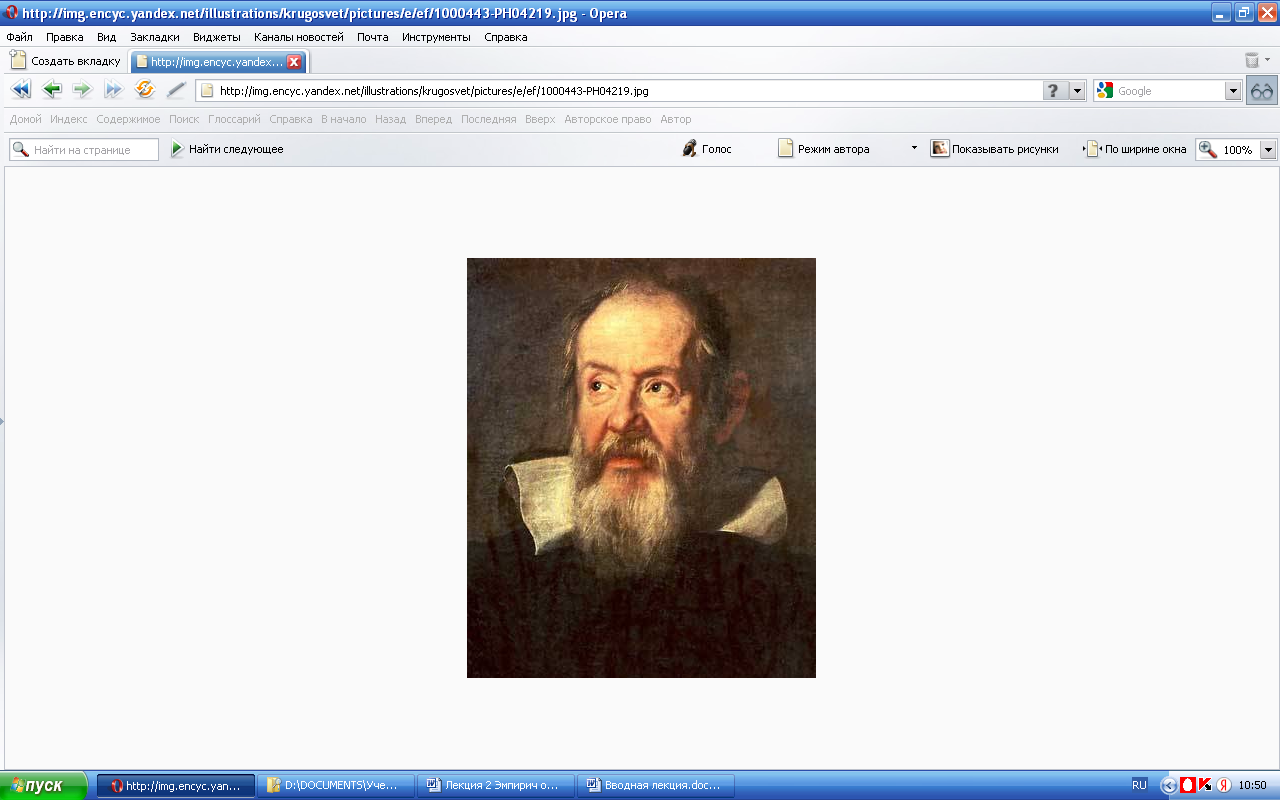Click the tray clock 10:50
This screenshot has width=1280, height=800.
pos(1252,786)
